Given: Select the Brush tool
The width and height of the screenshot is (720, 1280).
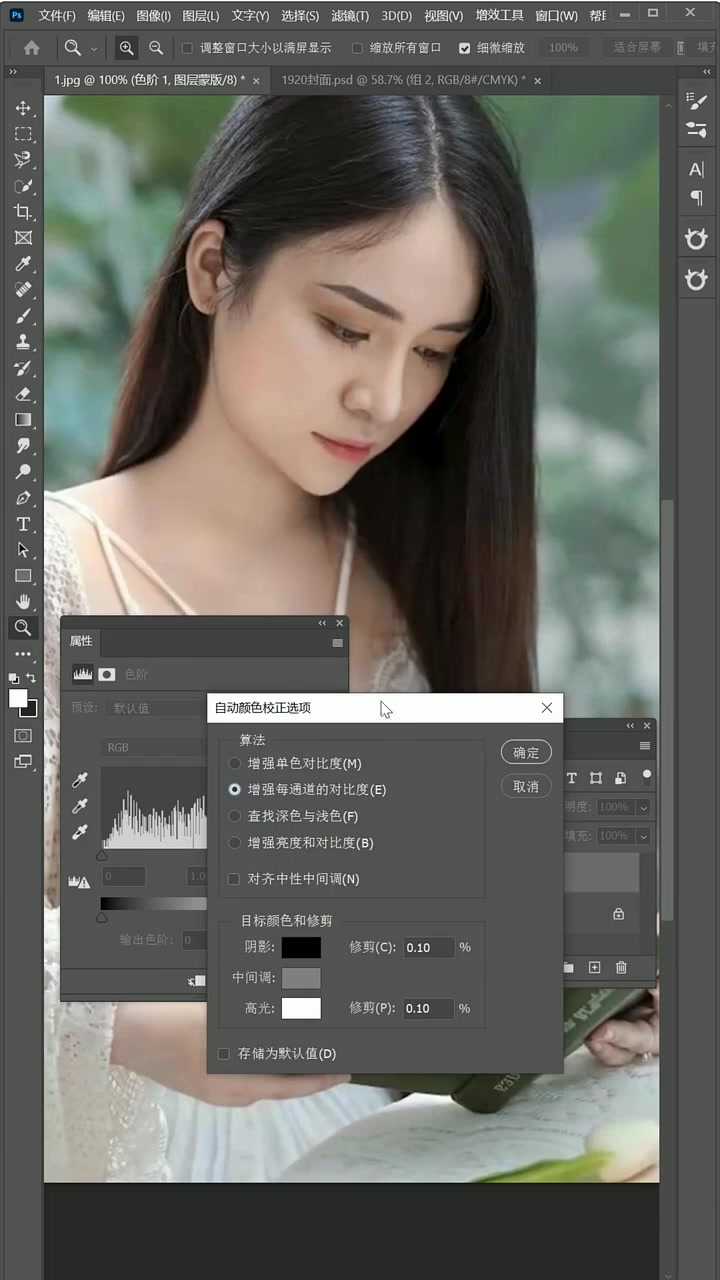Looking at the screenshot, I should click(x=23, y=316).
